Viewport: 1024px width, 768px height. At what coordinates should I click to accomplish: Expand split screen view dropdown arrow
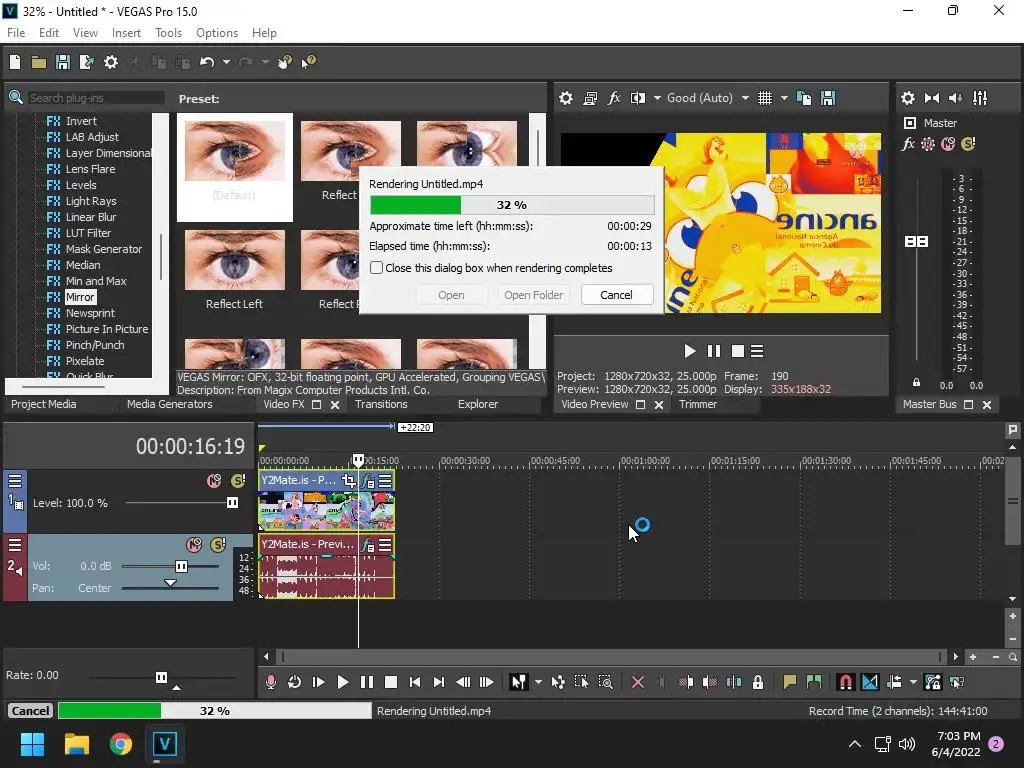pyautogui.click(x=657, y=98)
